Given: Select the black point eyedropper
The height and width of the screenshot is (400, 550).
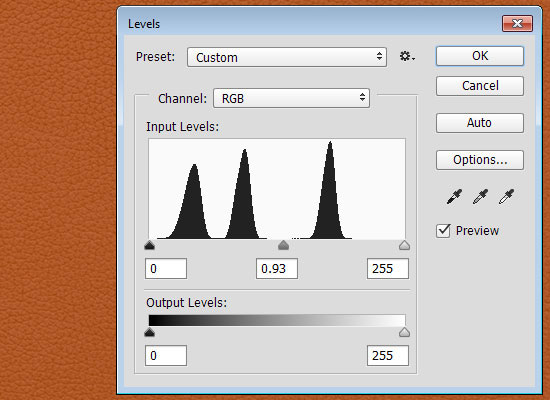Looking at the screenshot, I should tap(454, 196).
